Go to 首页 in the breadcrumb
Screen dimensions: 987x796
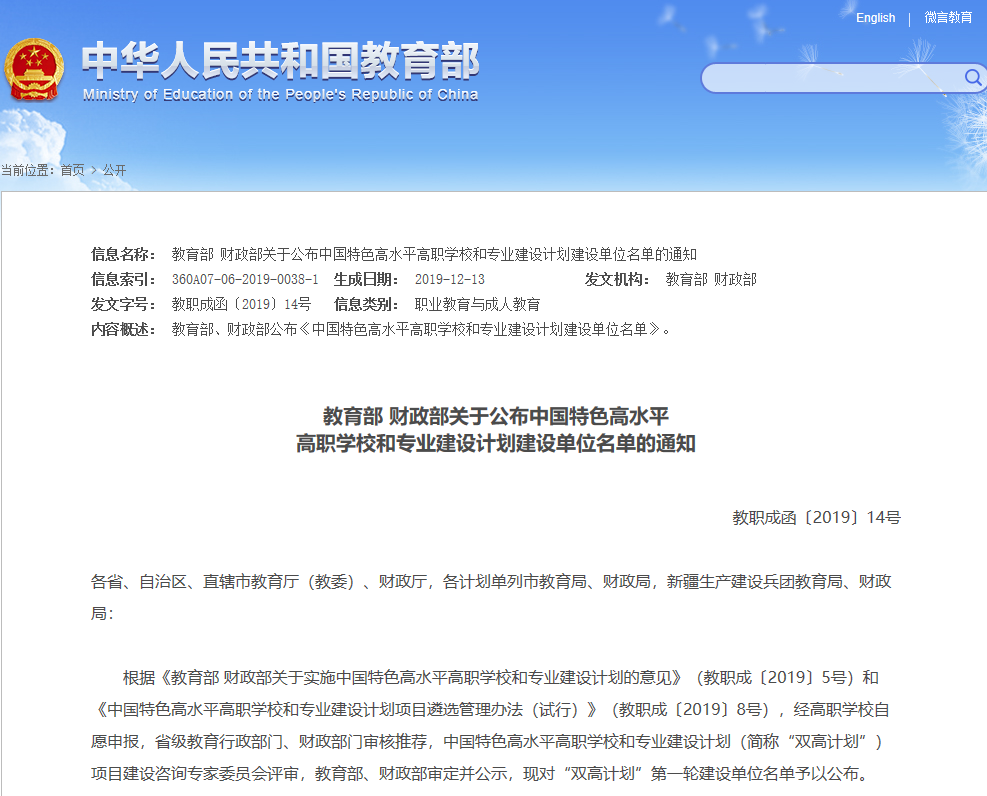click(x=72, y=170)
